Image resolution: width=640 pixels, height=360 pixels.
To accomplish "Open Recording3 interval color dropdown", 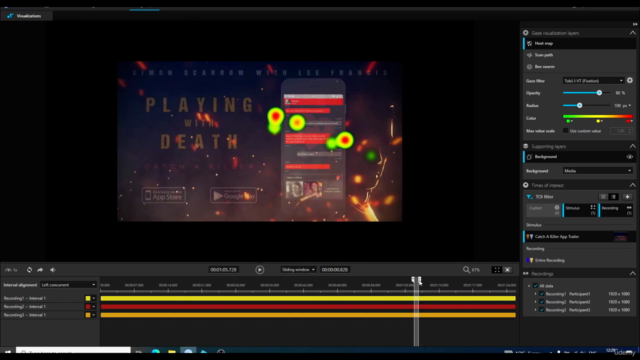I will (93, 315).
